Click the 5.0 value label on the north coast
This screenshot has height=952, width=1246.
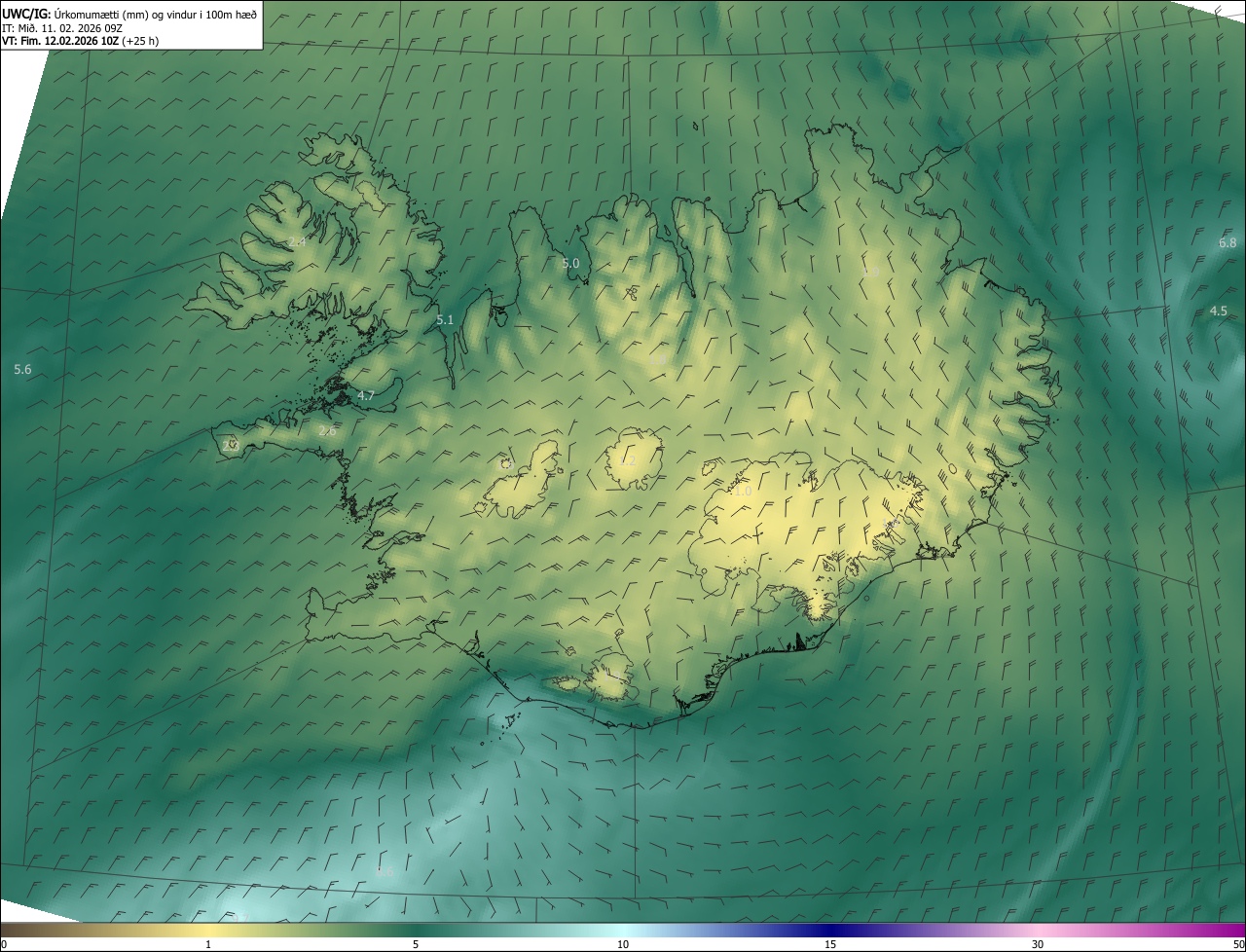(570, 264)
